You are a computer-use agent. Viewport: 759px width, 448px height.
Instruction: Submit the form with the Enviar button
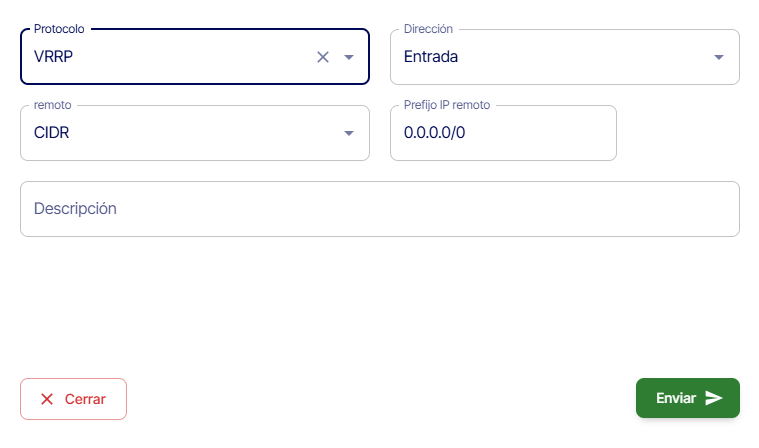687,398
